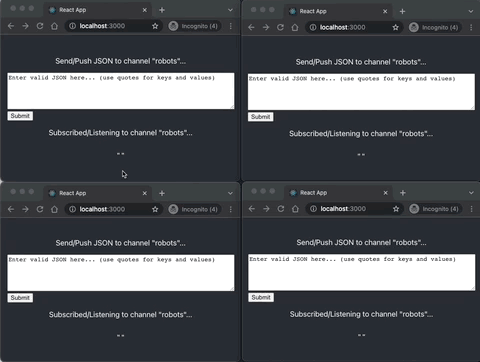The width and height of the screenshot is (480, 362).
Task: Bookmark page with star in top-left window
Action: (155, 26)
